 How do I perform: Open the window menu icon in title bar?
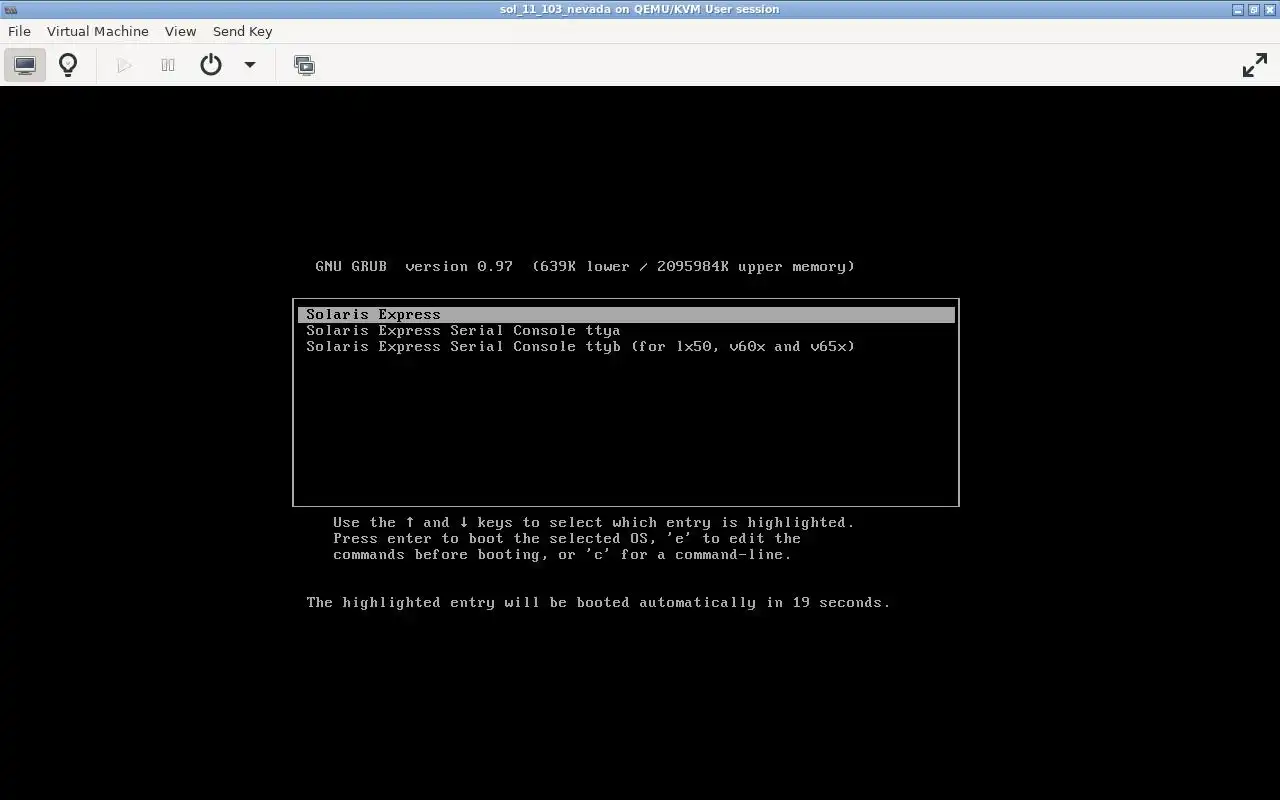(x=10, y=9)
